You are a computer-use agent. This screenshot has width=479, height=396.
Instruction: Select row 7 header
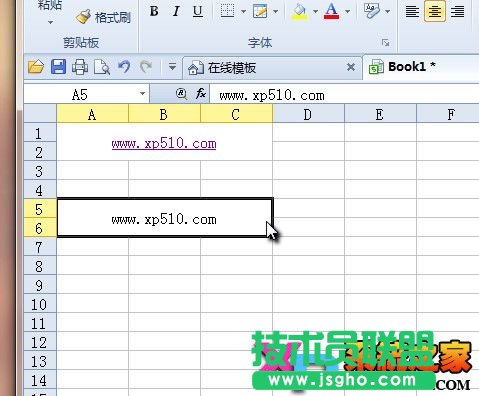tap(40, 247)
